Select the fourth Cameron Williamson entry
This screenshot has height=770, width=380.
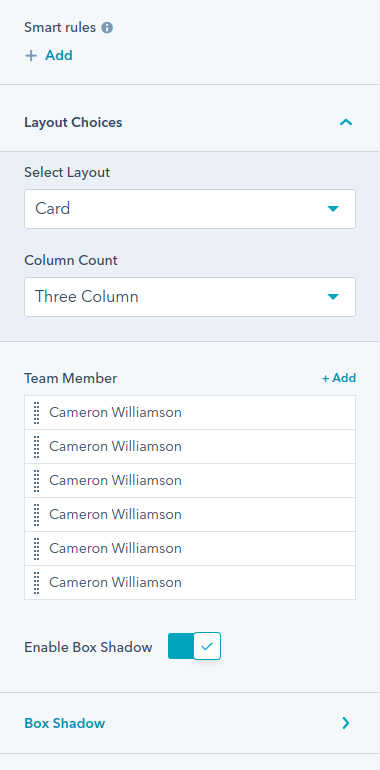point(190,514)
